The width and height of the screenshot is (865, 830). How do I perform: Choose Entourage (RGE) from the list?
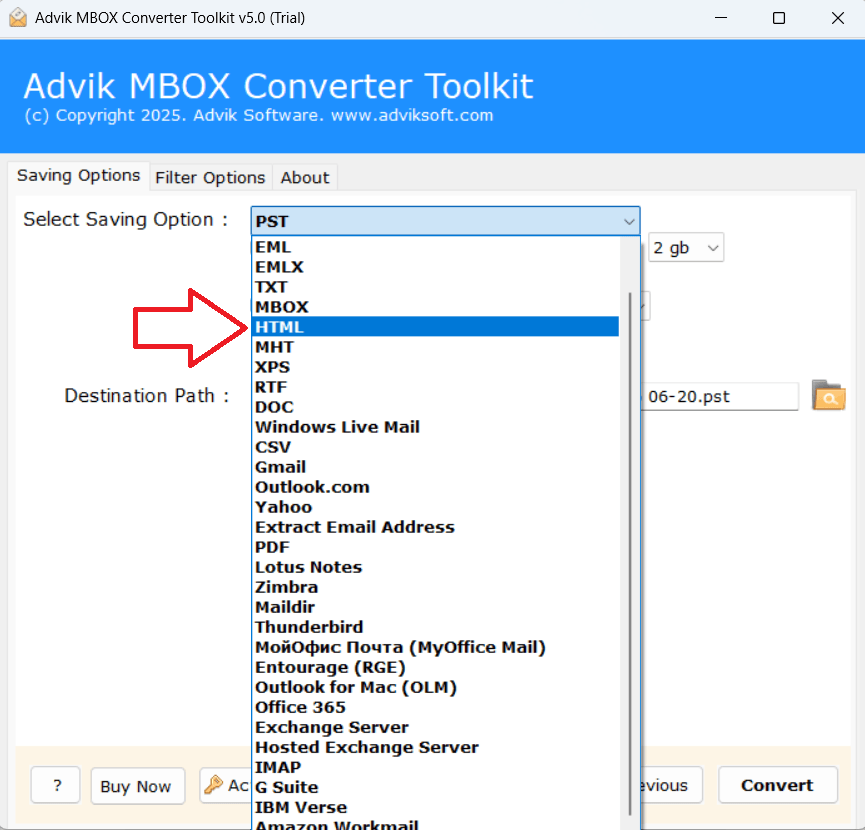(x=435, y=667)
